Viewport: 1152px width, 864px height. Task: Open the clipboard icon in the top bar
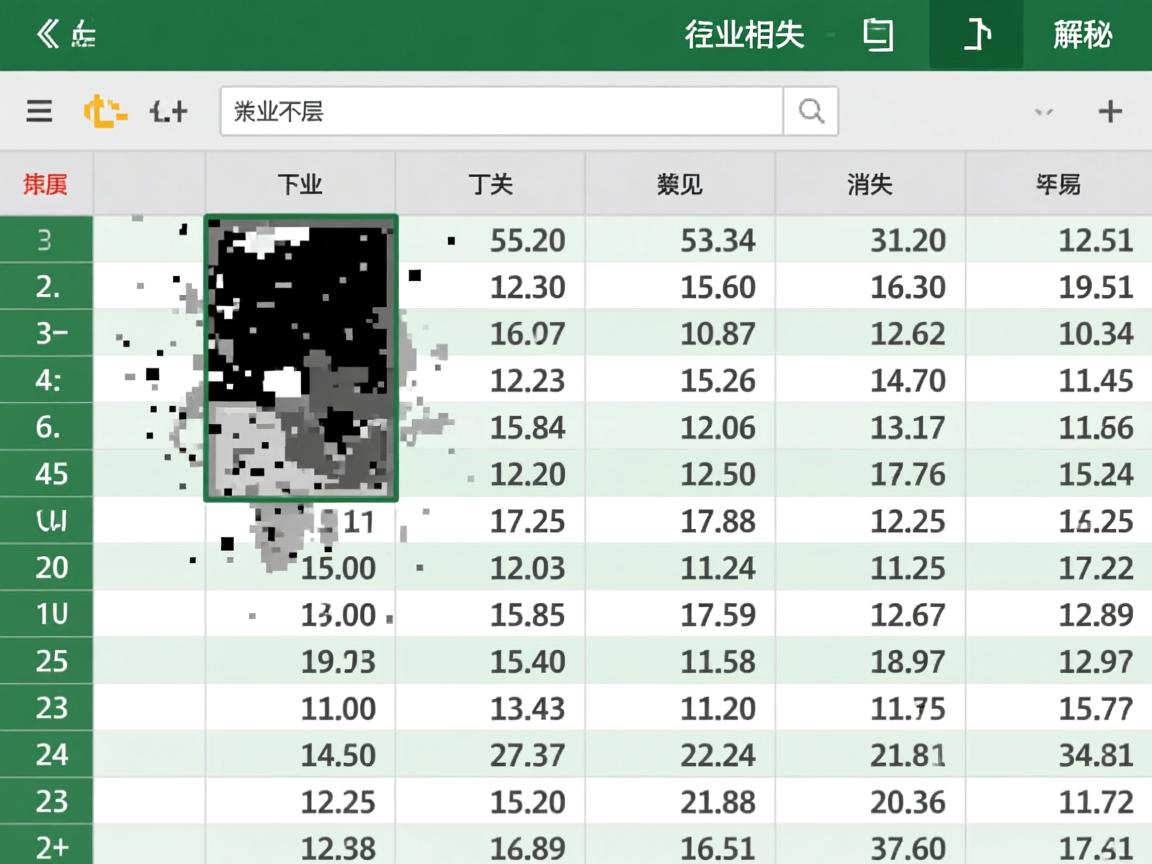877,33
